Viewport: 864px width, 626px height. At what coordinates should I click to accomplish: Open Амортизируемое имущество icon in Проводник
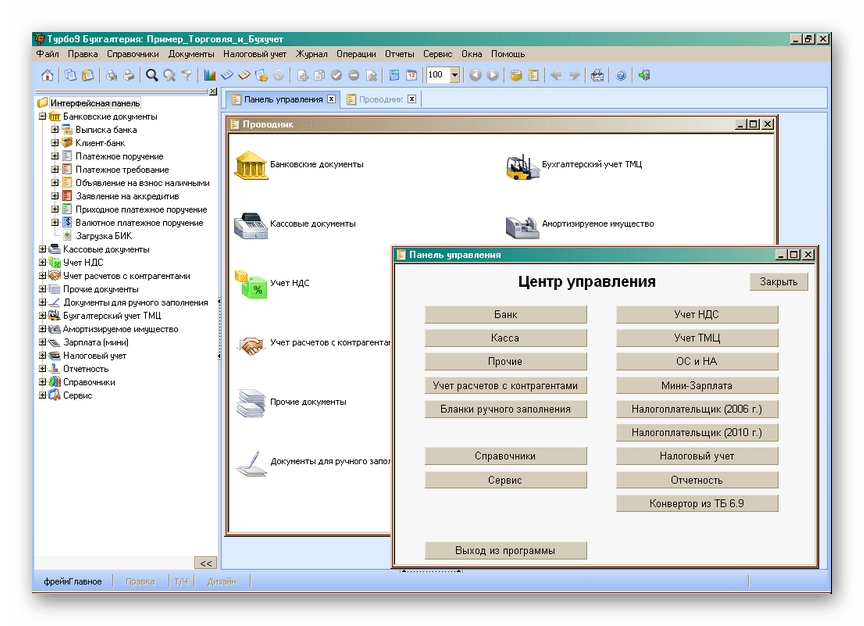pos(522,226)
